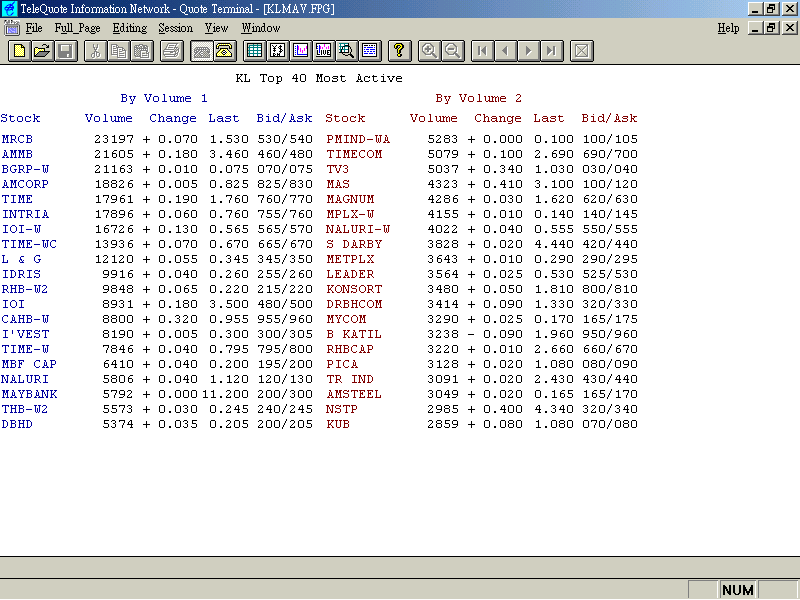Viewport: 800px width, 600px height.
Task: Restore the KLMAV.FPG document window
Action: click(x=771, y=28)
